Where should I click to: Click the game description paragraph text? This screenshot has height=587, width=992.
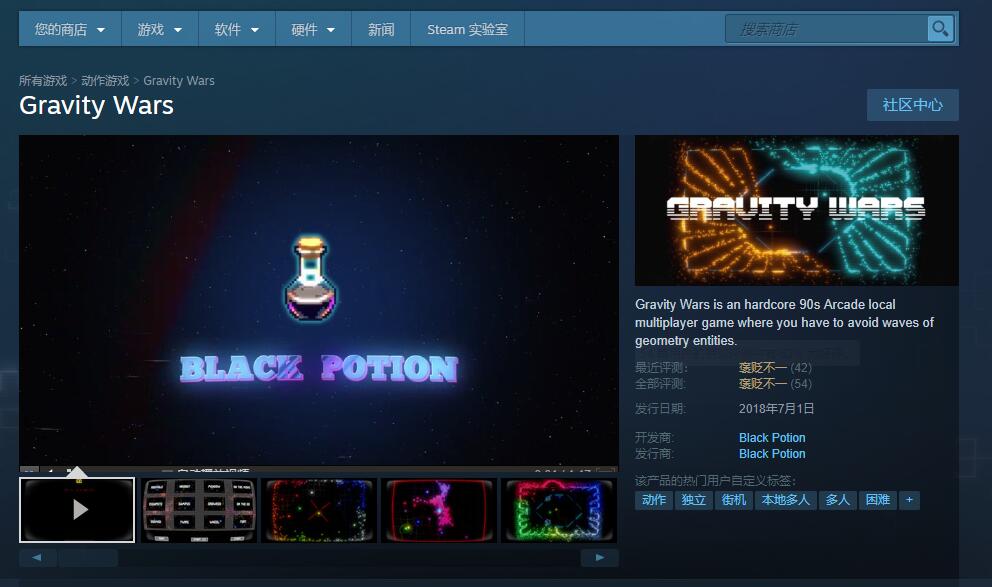tap(784, 323)
